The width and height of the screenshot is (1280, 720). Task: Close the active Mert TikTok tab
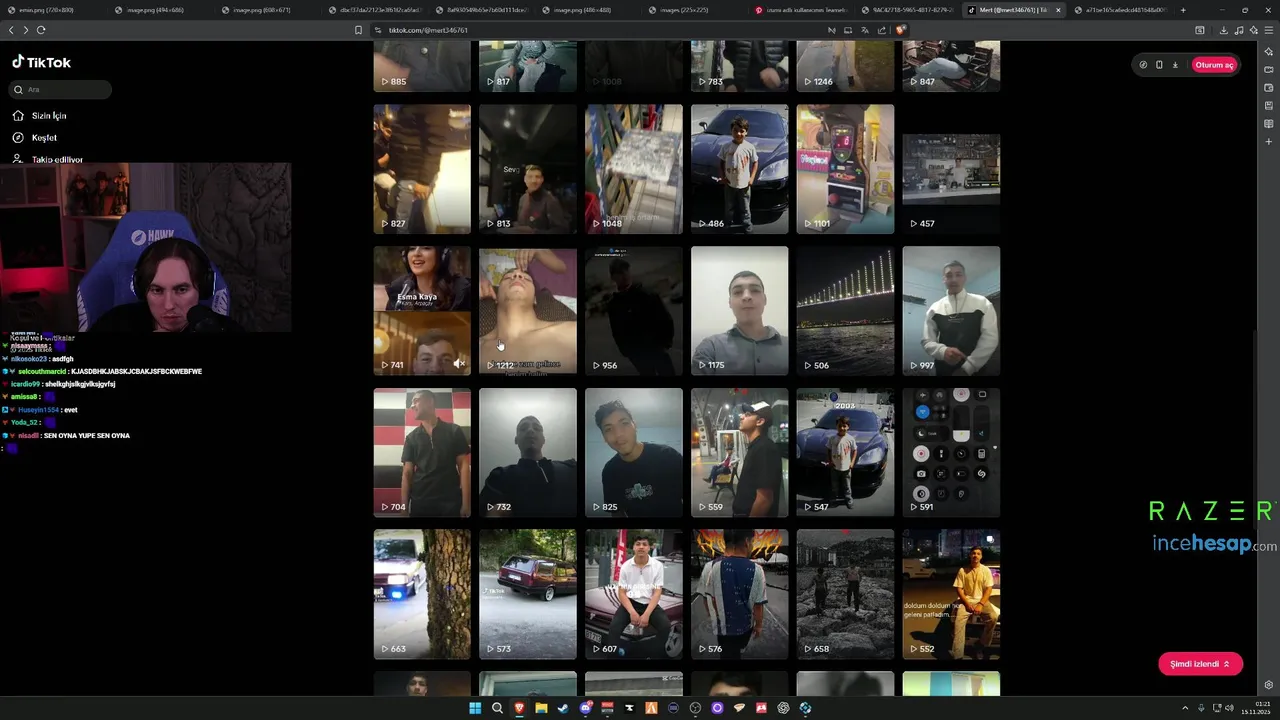1058,10
